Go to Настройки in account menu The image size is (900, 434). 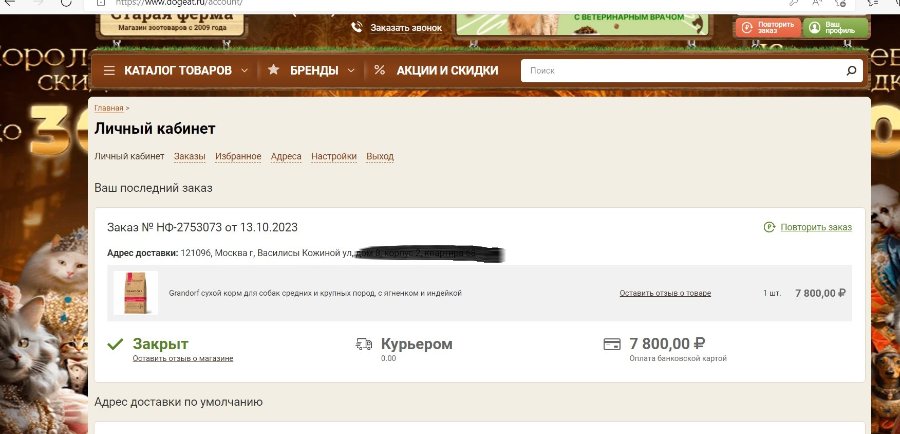click(333, 156)
